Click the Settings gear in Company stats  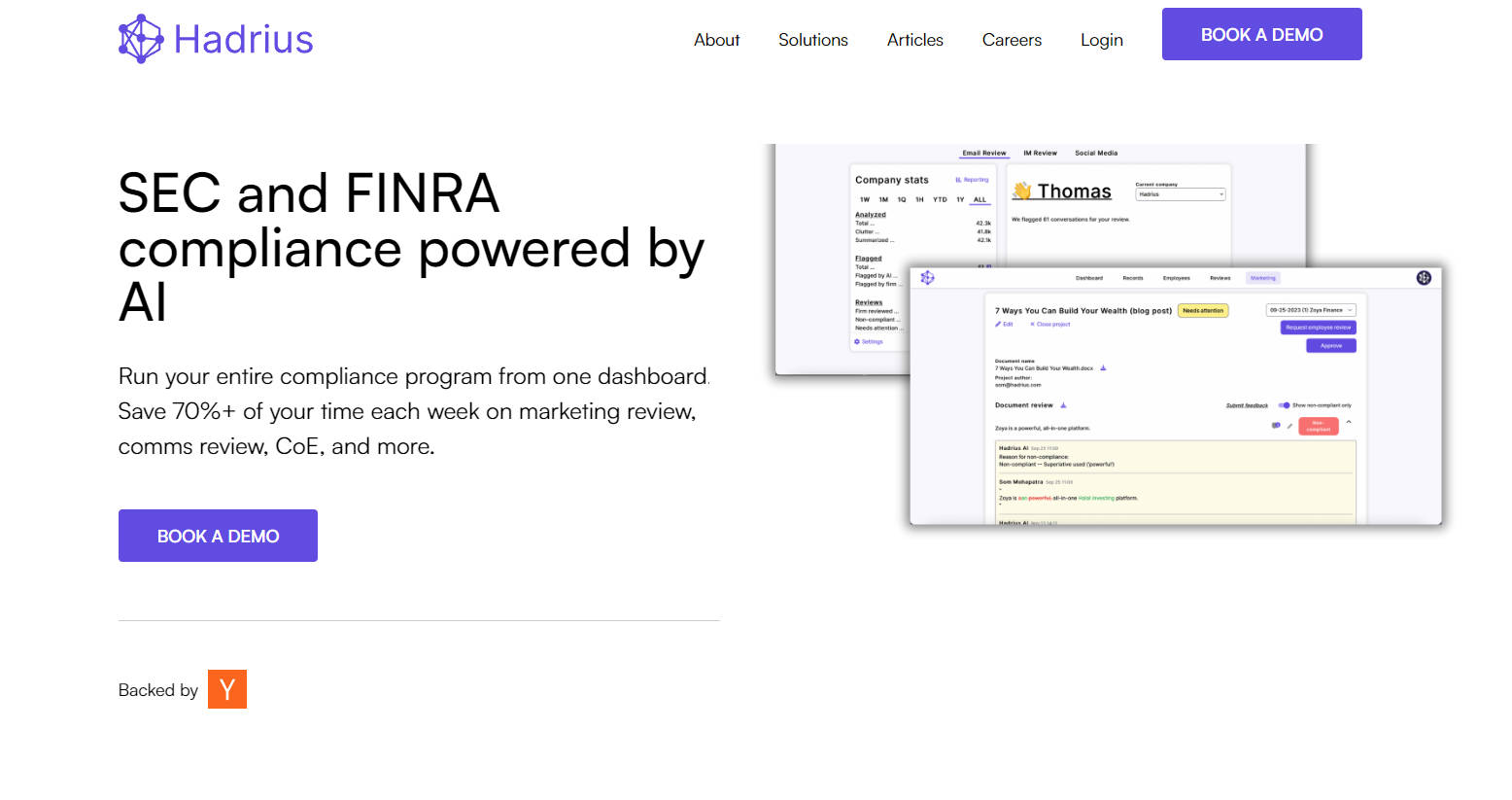[x=857, y=342]
